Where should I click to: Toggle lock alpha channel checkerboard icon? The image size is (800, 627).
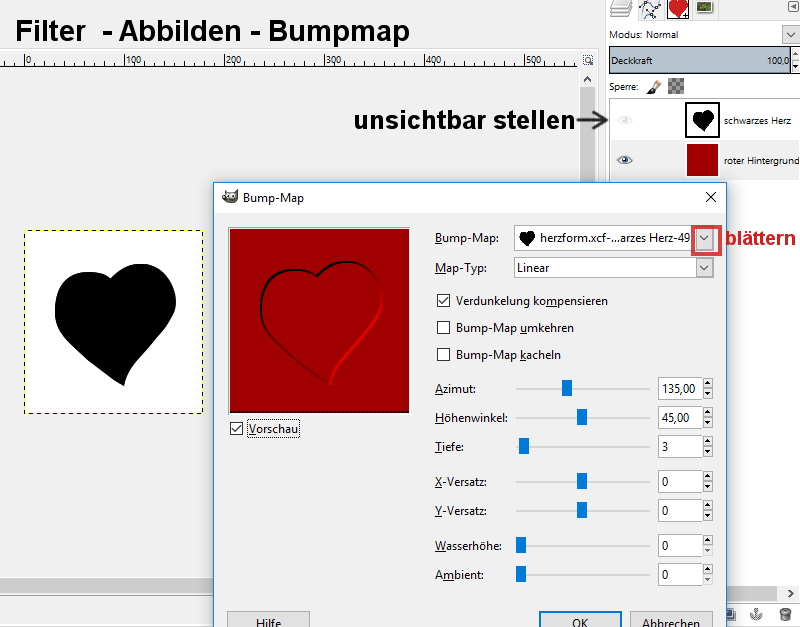pyautogui.click(x=676, y=86)
